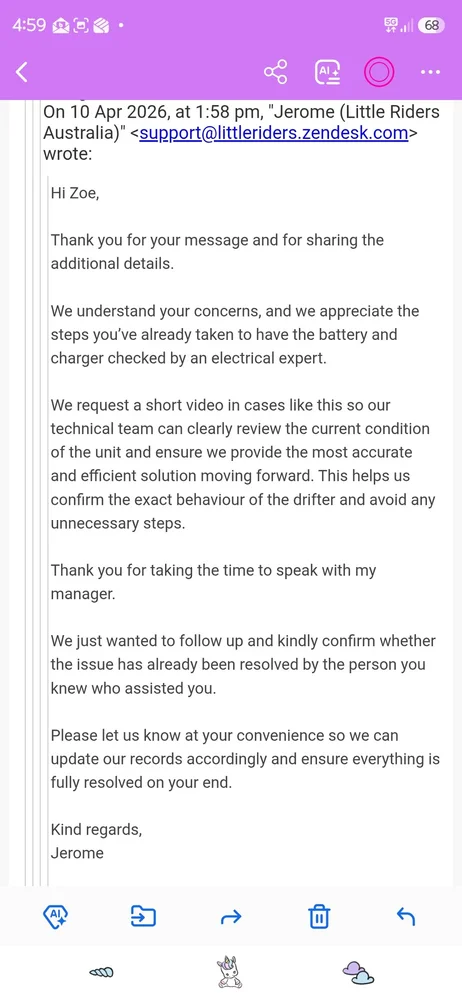Tap the cloud back navigation icon
This screenshot has height=1000, width=462.
pyautogui.click(x=358, y=972)
